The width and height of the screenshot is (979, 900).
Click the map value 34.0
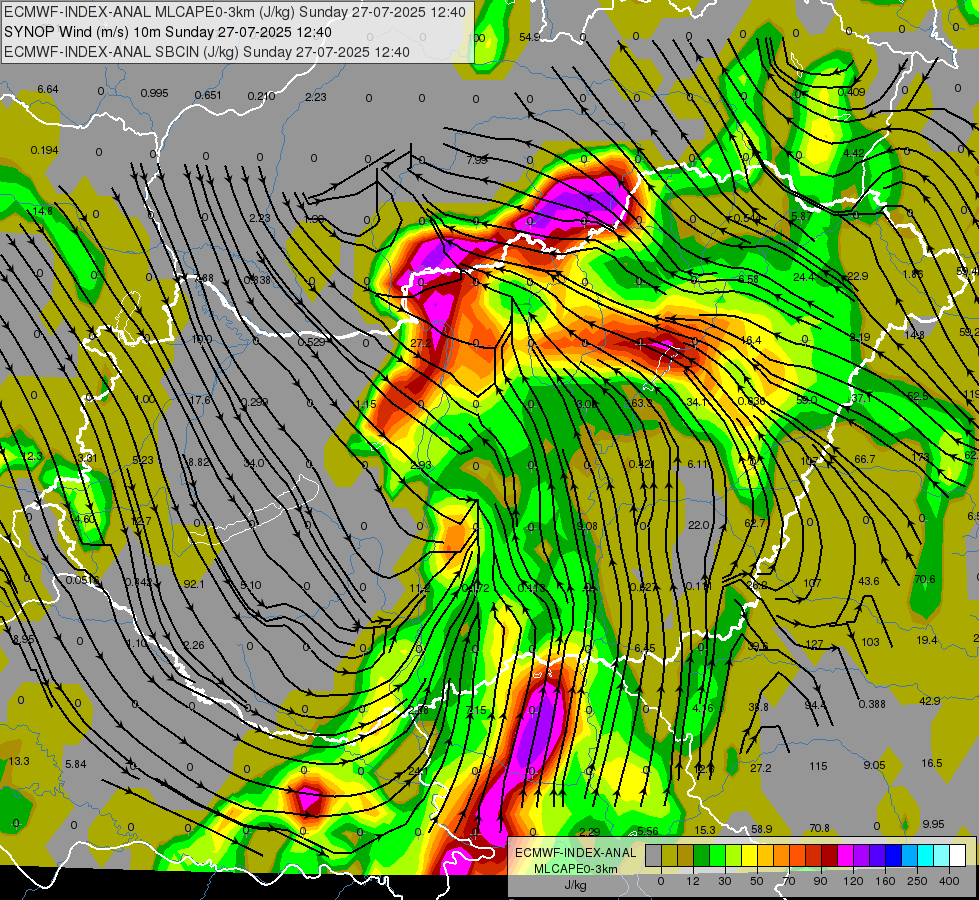click(253, 463)
